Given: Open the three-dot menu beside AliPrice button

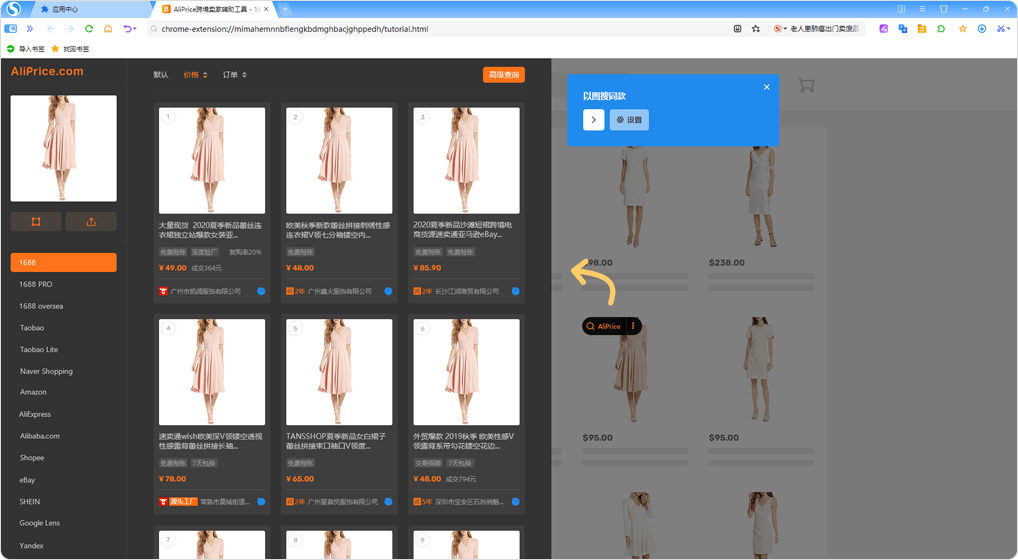Looking at the screenshot, I should pyautogui.click(x=633, y=326).
